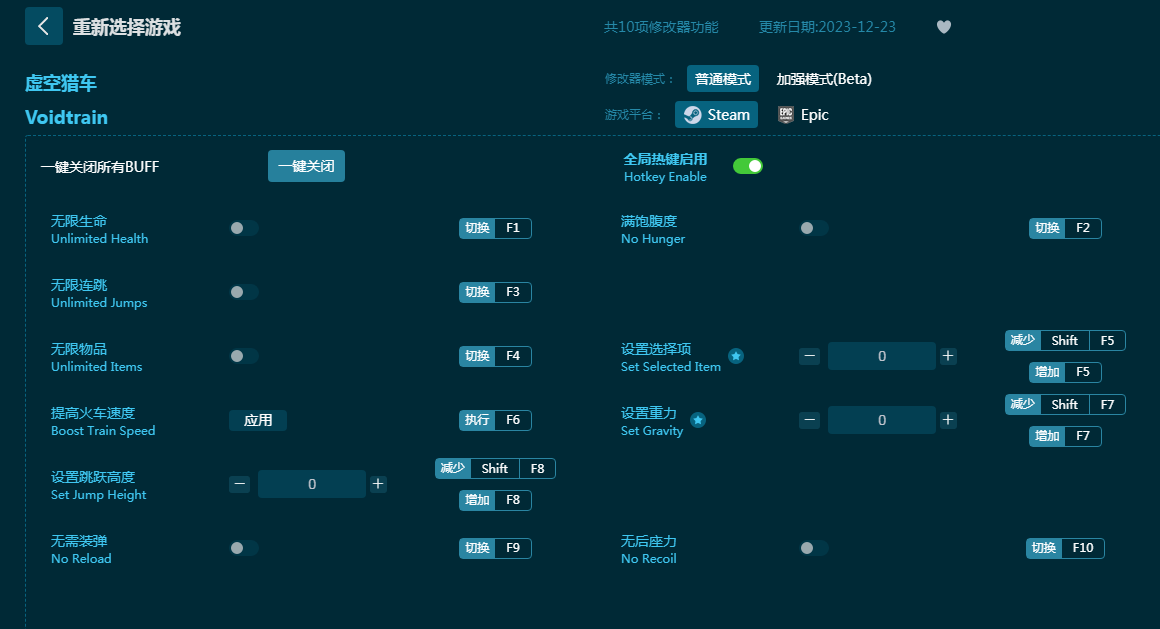Click the heart favorite icon
This screenshot has width=1160, height=629.
point(943,27)
